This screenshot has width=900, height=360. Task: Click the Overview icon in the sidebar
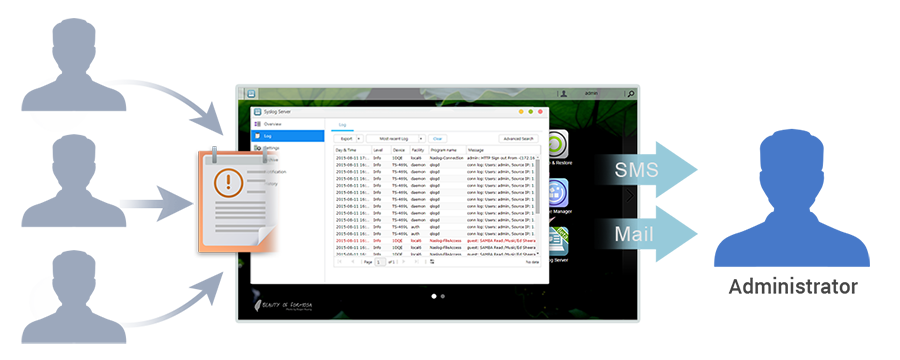257,124
